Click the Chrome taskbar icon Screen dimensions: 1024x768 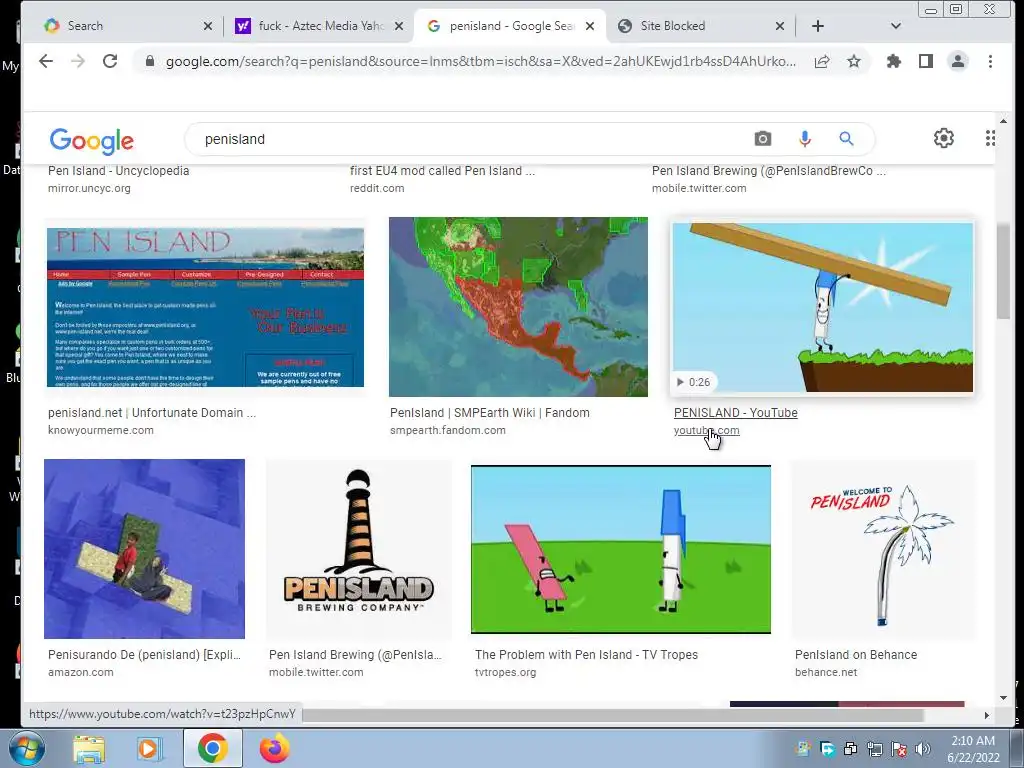pos(212,748)
